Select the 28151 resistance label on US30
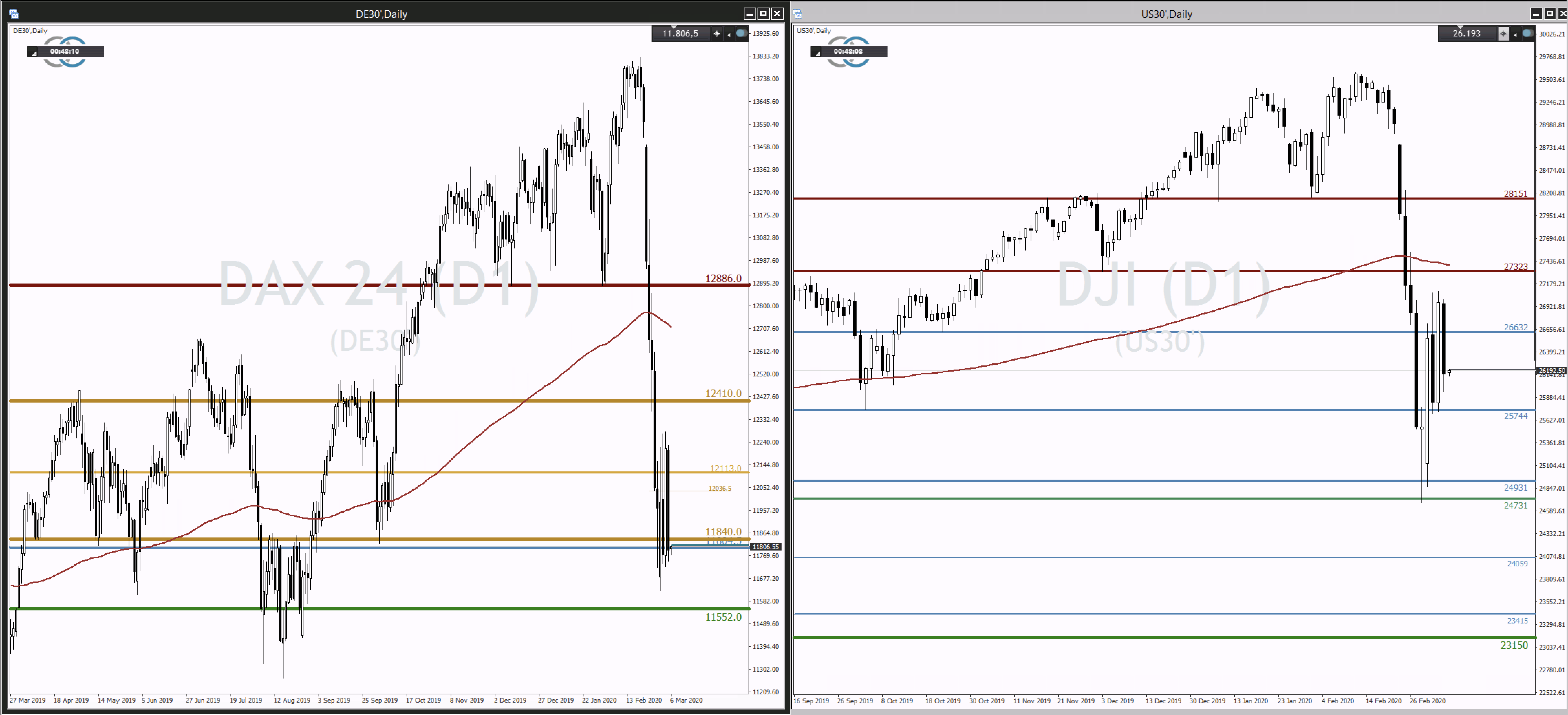 point(1516,194)
